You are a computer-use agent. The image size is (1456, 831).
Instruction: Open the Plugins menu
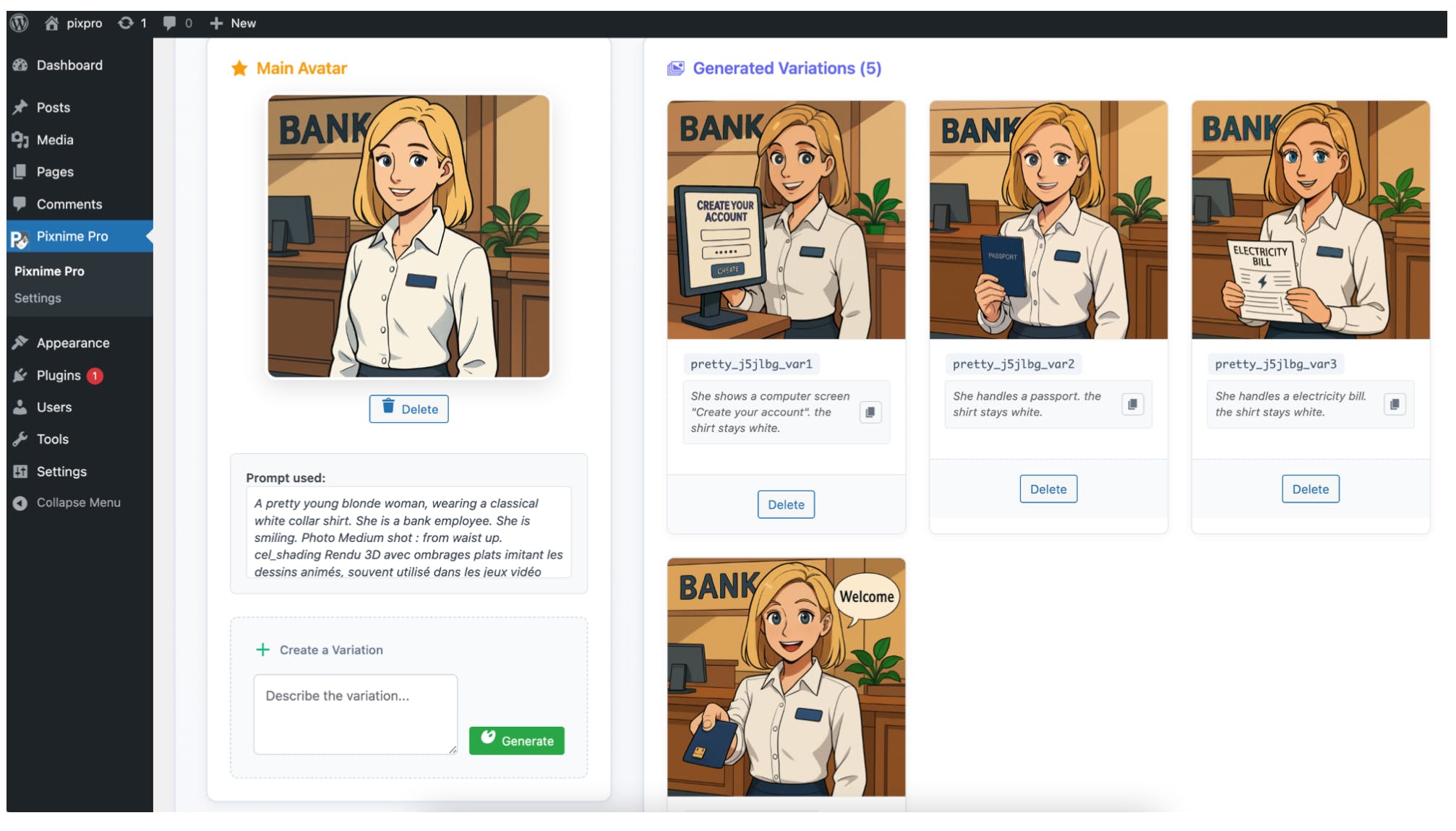point(59,376)
